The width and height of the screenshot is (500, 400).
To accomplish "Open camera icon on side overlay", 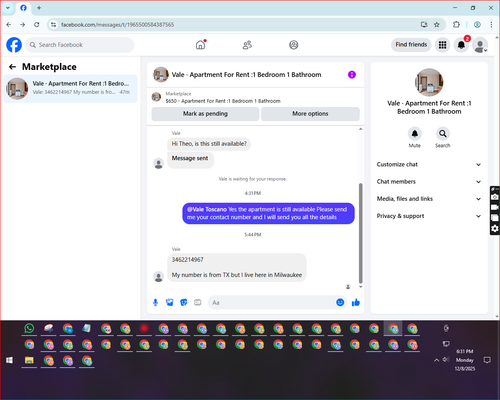I will pos(495,197).
